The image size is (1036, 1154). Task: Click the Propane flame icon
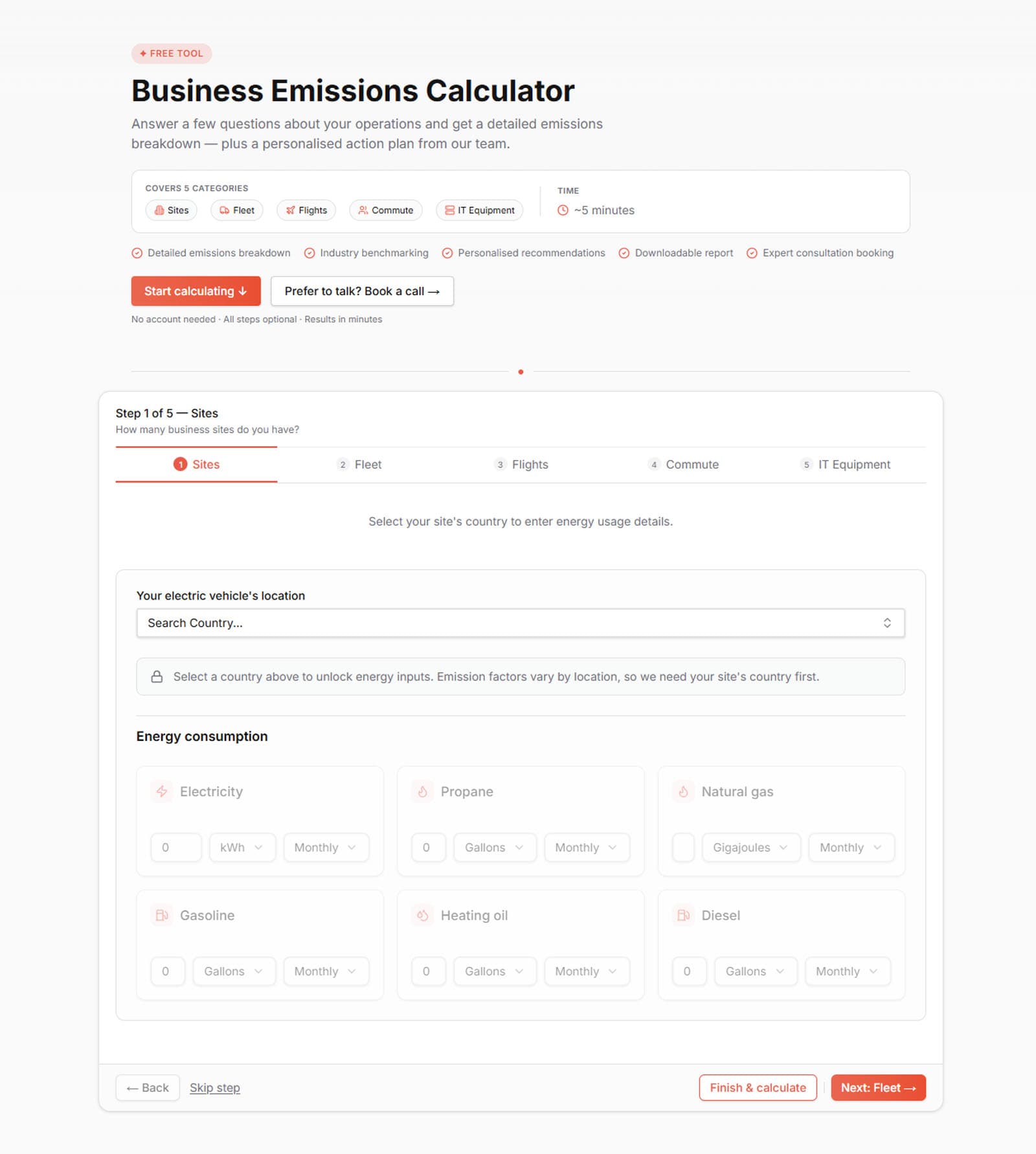[422, 791]
